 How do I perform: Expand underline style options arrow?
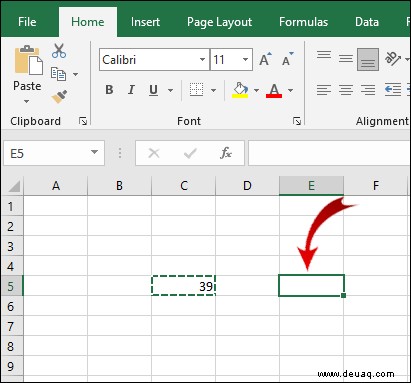170,90
